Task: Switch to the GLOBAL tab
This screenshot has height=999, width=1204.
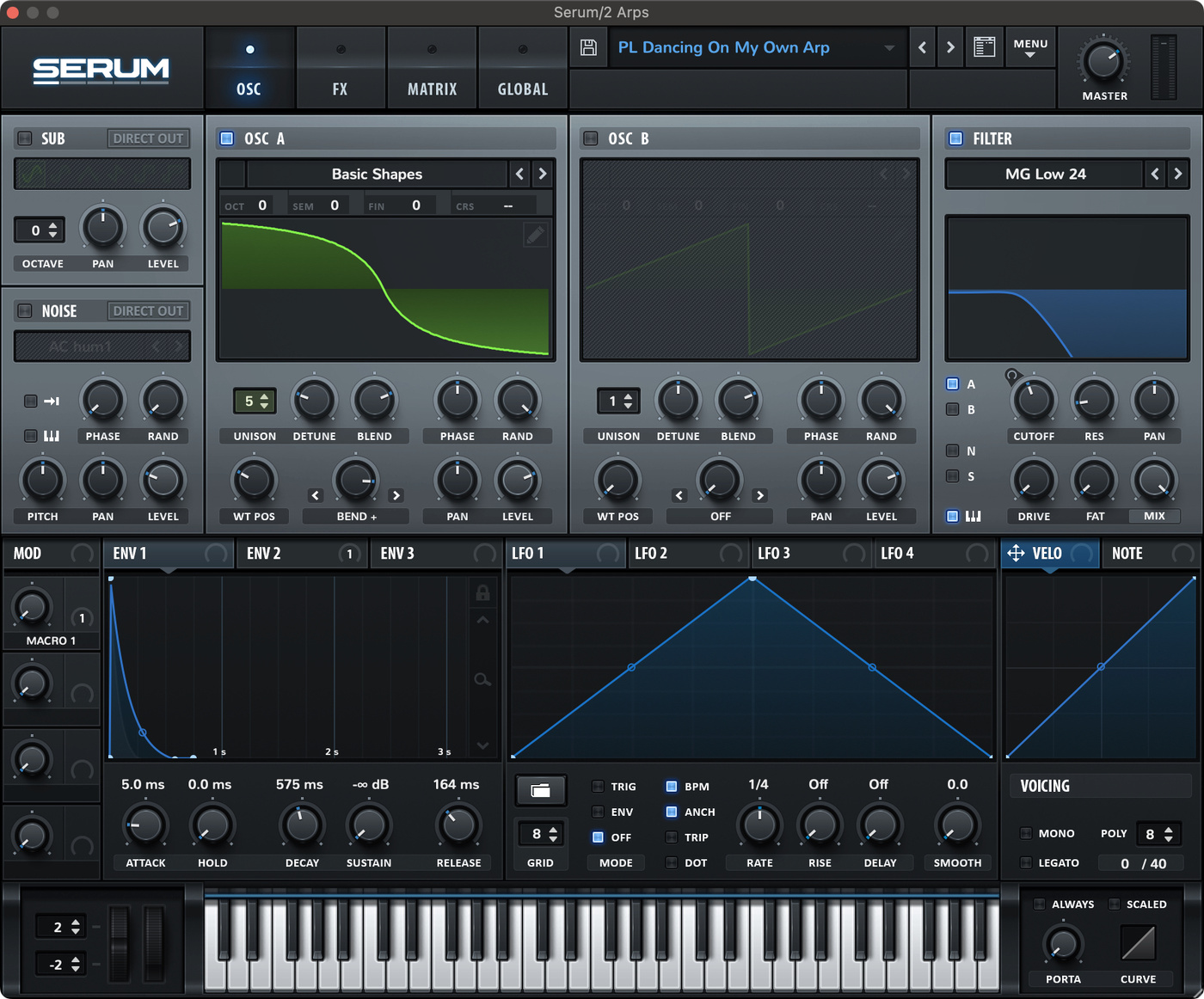Action: coord(523,68)
